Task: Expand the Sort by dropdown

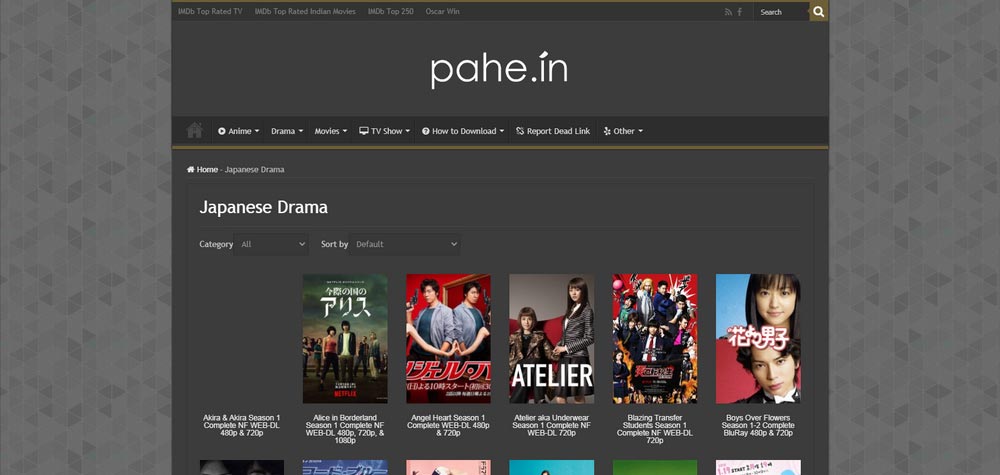Action: [x=405, y=244]
